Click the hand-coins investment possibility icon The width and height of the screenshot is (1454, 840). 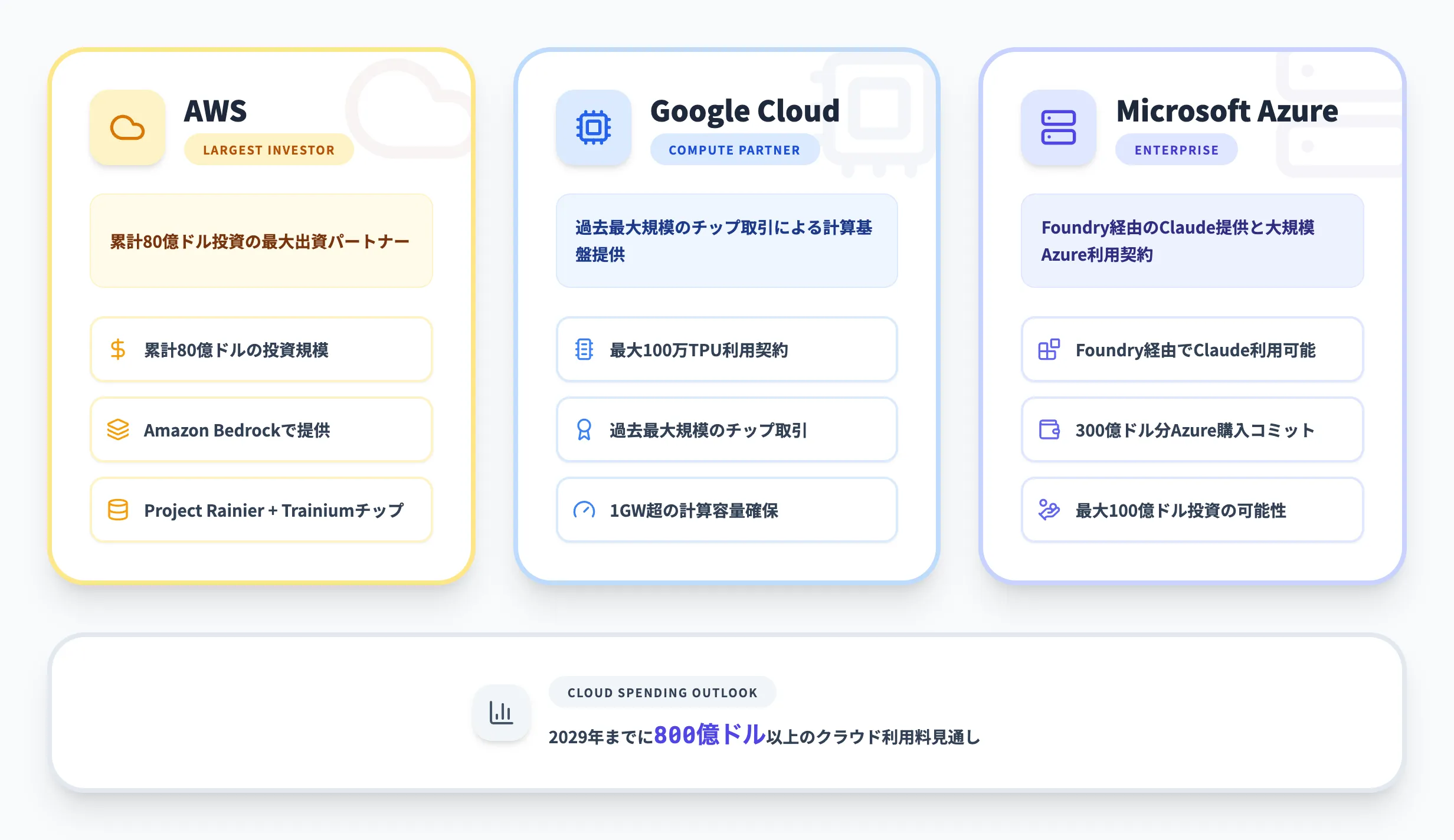click(x=1049, y=510)
